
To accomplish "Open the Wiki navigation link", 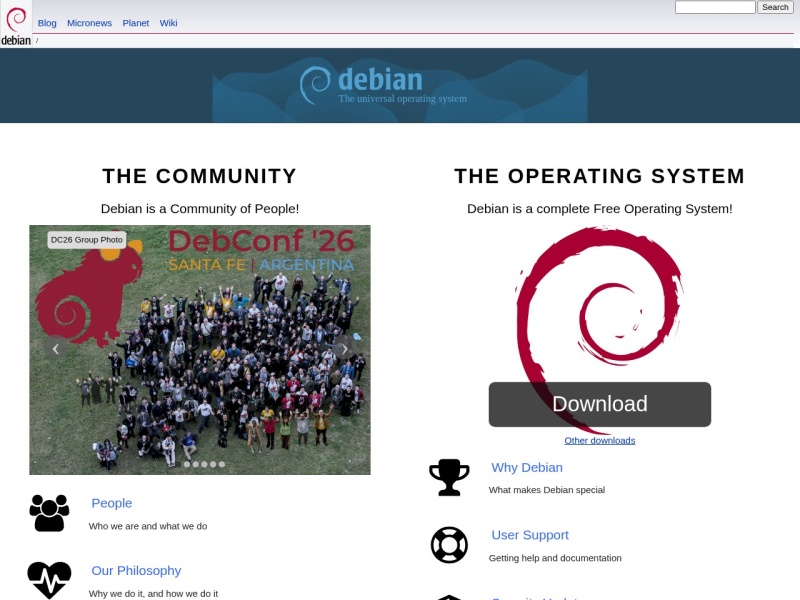I will [168, 23].
